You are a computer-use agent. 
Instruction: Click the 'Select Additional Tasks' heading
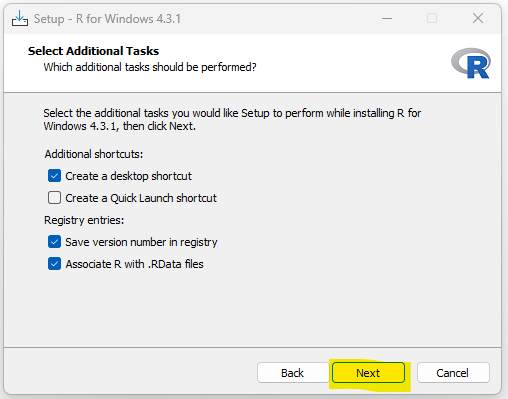[93, 51]
